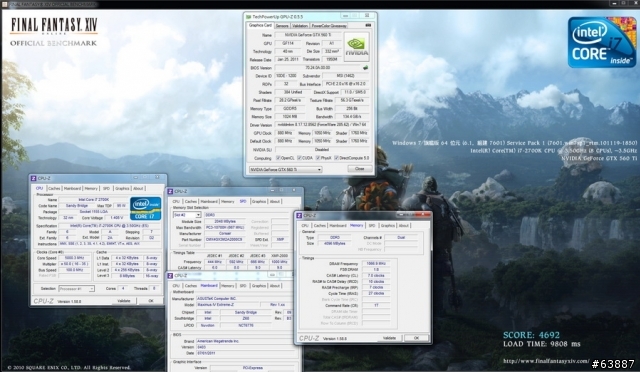Screen dimensions: 640x372
Task: Click the GPU-Z title bar icon
Action: (248, 17)
